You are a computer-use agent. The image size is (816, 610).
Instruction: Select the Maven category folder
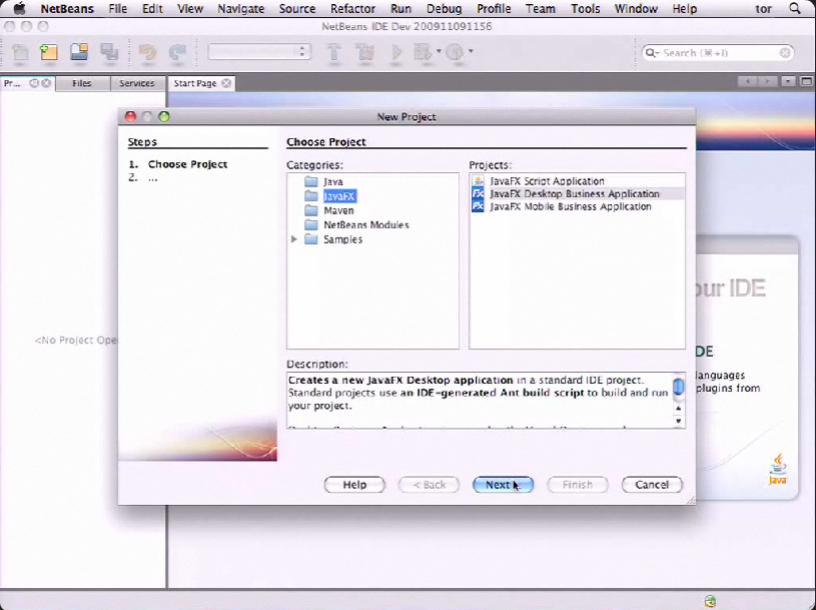tap(329, 211)
